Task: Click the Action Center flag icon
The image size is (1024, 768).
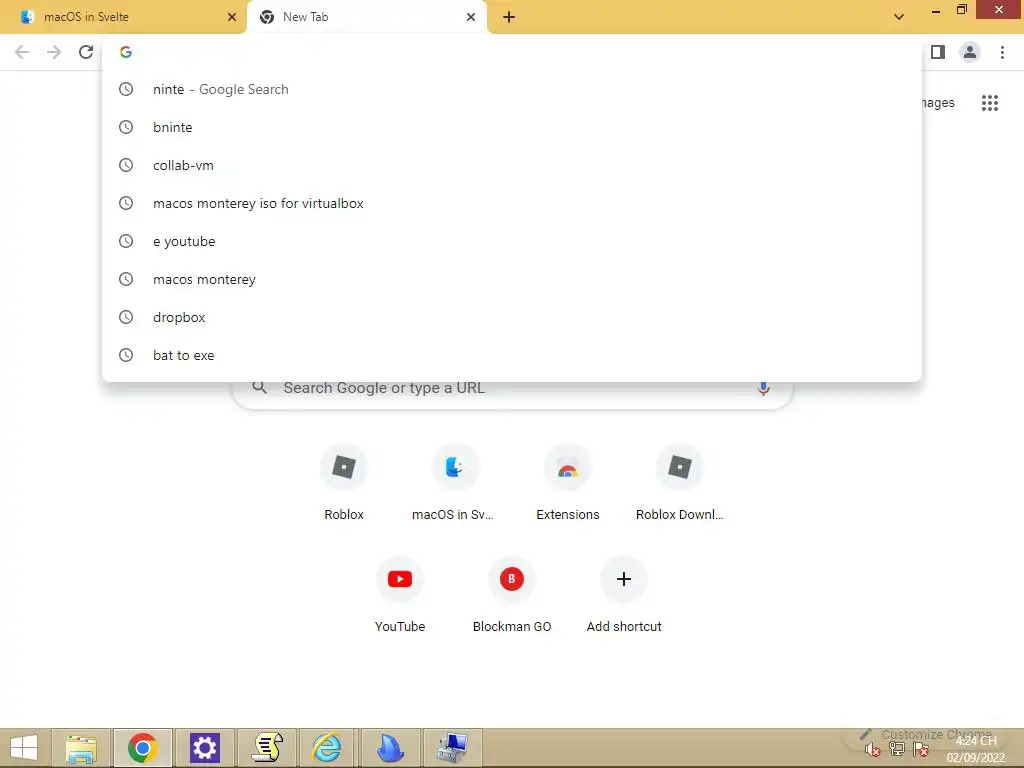Action: coord(921,750)
